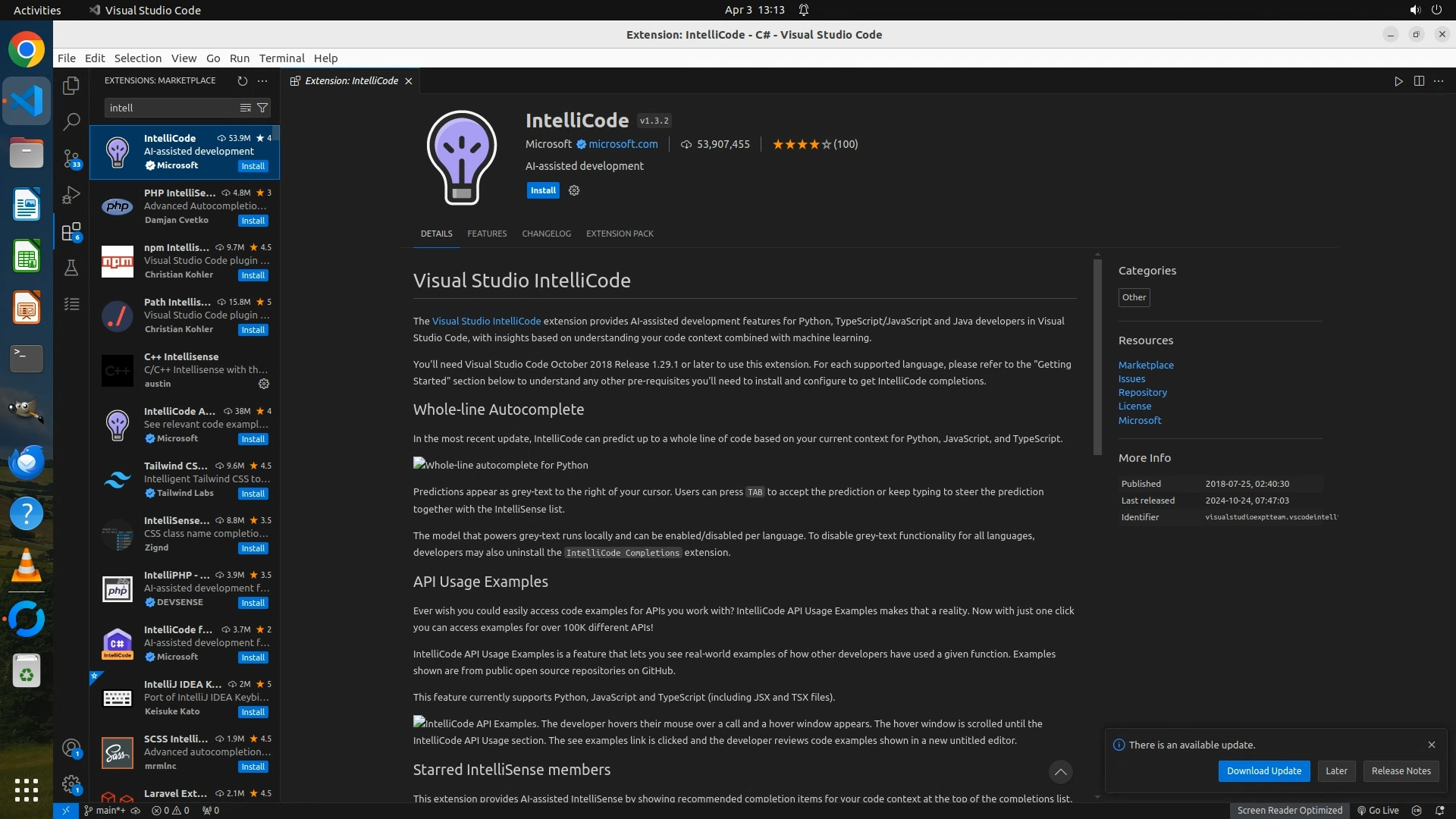Click the extension details vertical scrollbar
This screenshot has width=1456, height=819.
coord(1097,356)
